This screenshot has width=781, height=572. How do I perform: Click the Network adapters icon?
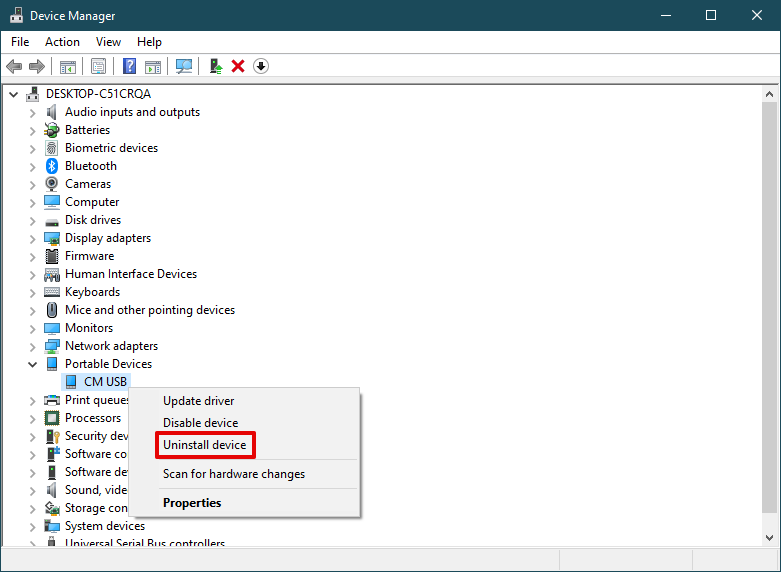pos(52,346)
